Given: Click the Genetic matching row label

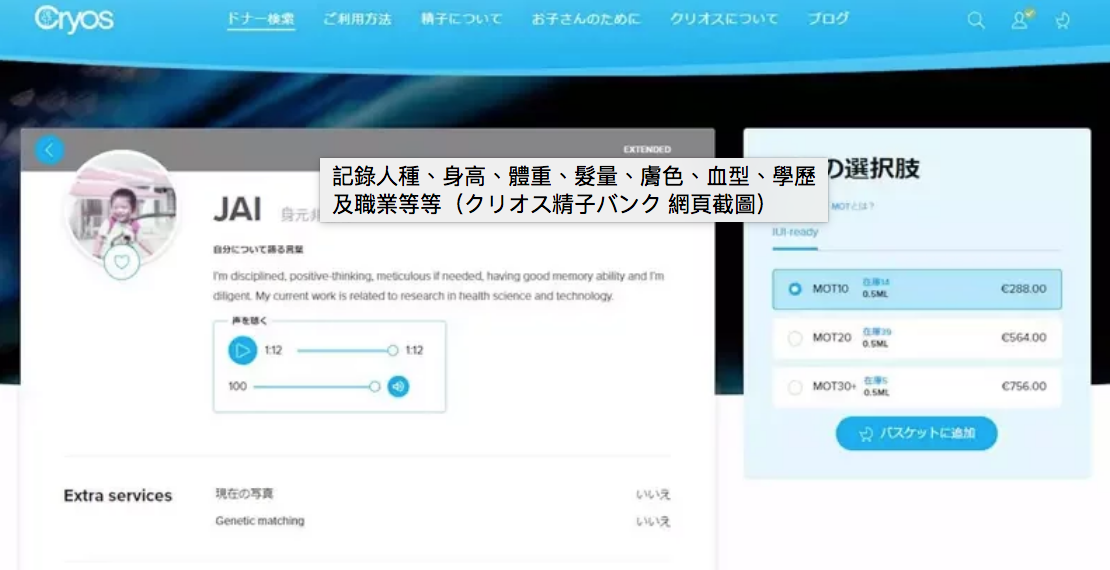Looking at the screenshot, I should point(260,520).
